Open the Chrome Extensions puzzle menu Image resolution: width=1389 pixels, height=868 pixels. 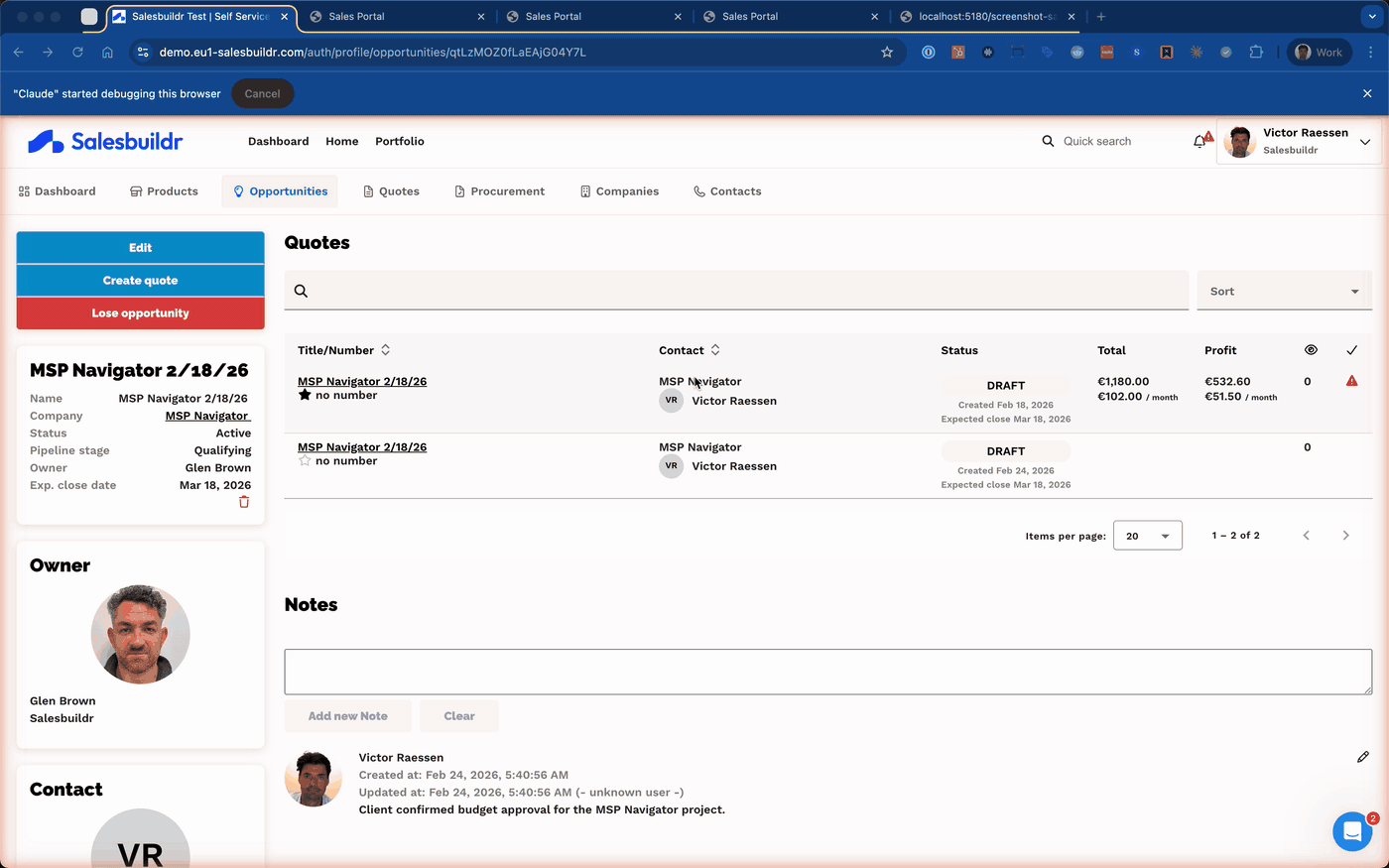(1256, 53)
